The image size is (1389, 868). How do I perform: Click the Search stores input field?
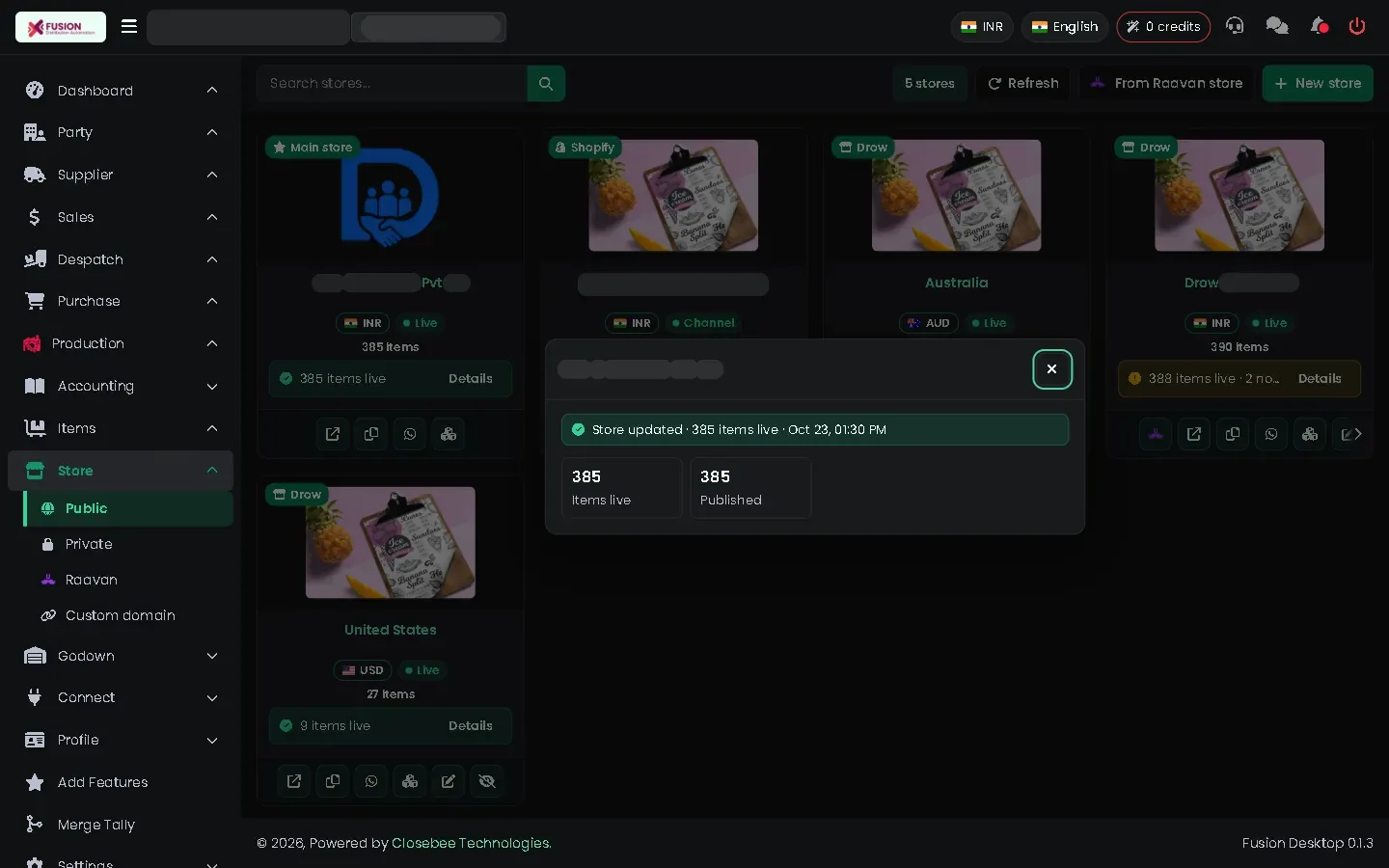[x=392, y=83]
